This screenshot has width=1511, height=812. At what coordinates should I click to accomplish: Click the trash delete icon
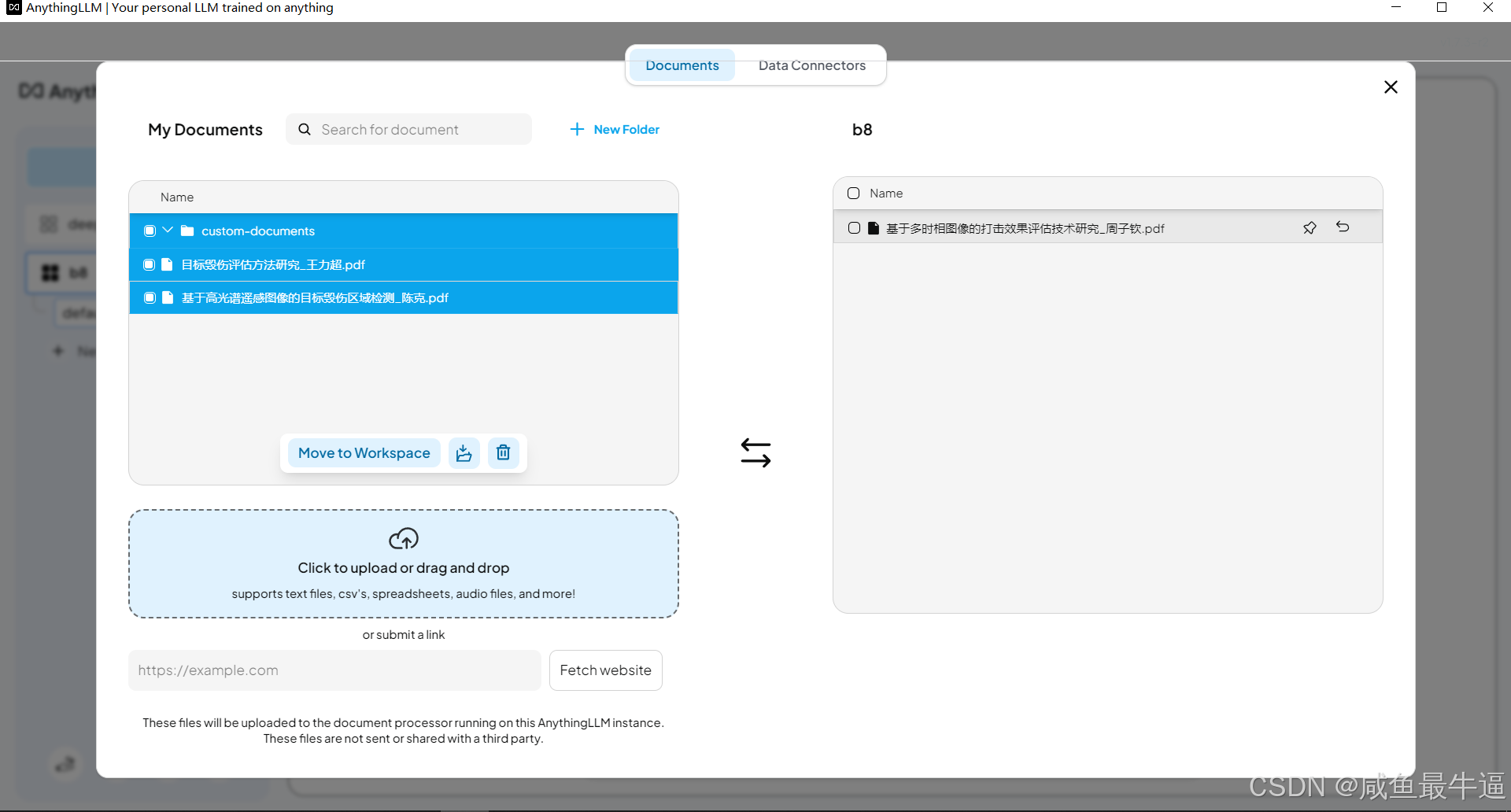click(x=504, y=452)
